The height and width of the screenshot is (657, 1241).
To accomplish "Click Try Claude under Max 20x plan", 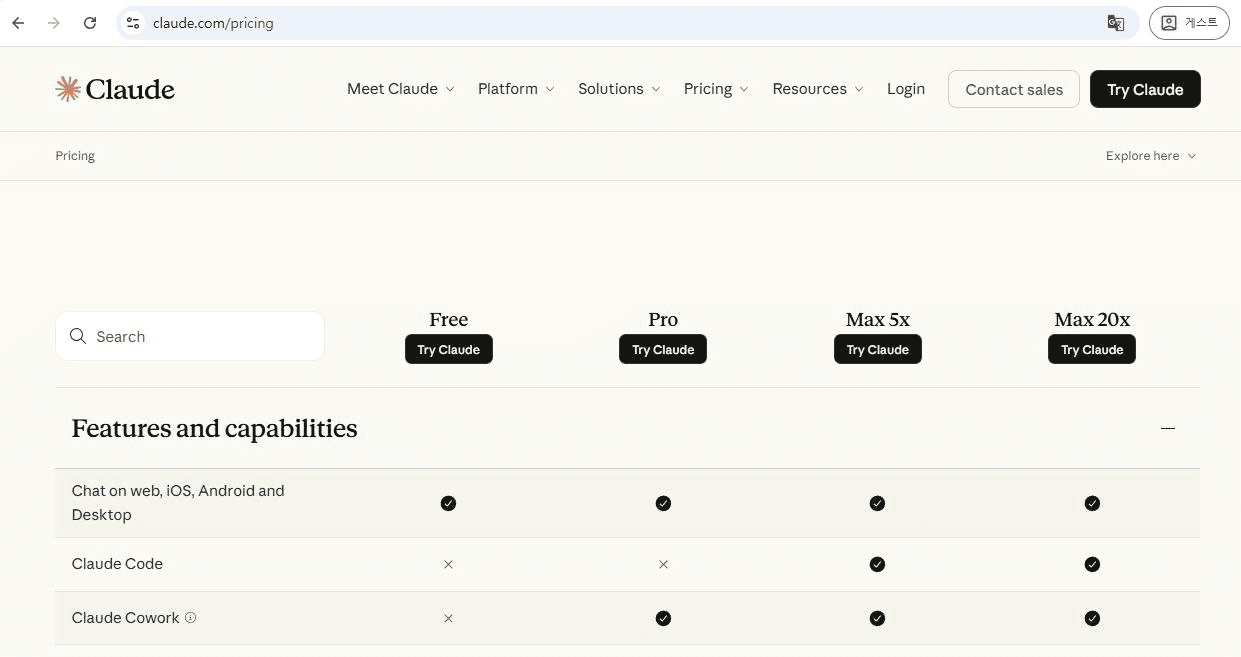I will (x=1091, y=350).
